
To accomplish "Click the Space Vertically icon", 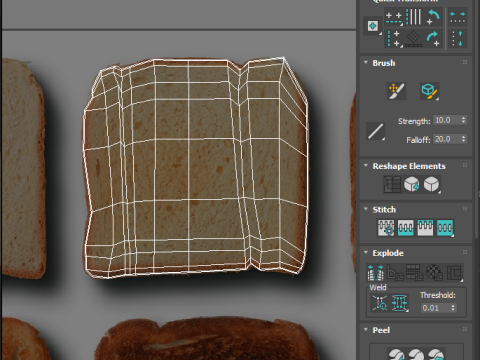I will [457, 39].
